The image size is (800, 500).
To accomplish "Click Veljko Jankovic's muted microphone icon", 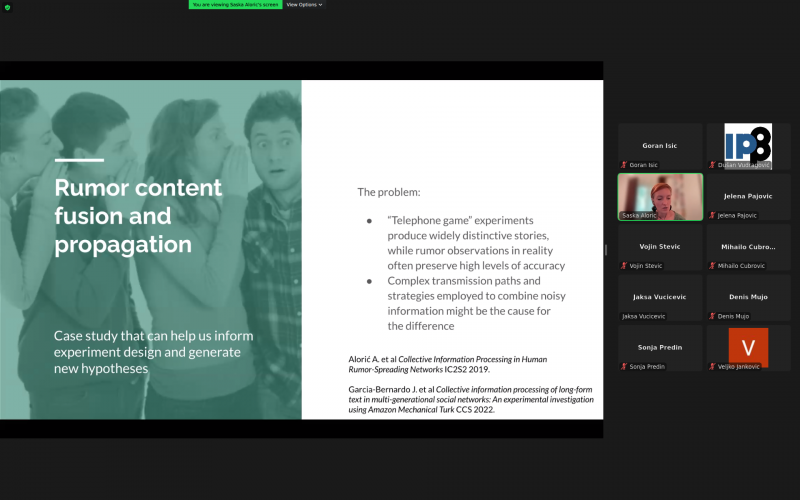I will 713,367.
